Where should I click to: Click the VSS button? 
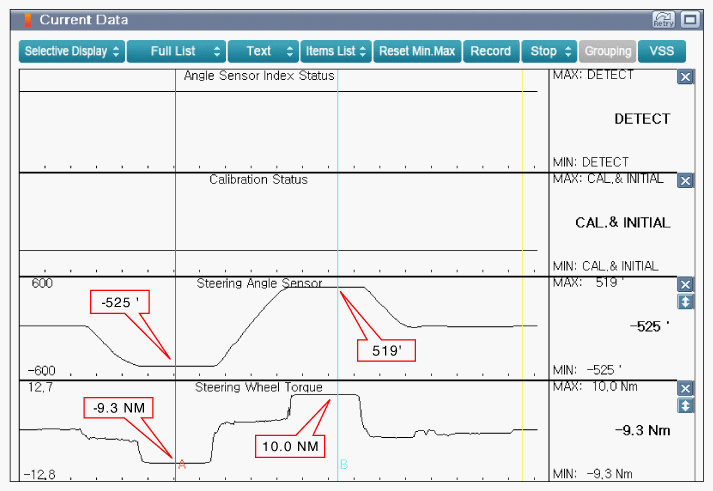pyautogui.click(x=662, y=51)
